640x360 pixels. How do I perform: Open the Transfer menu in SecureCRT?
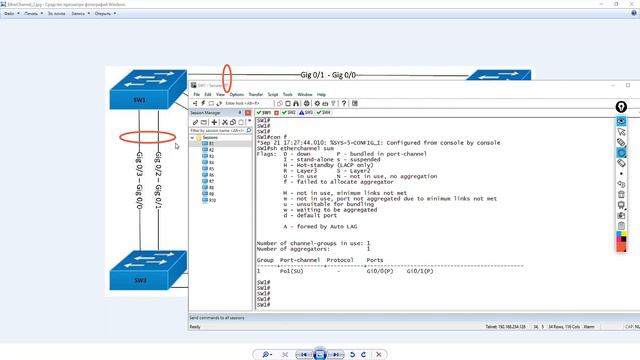tap(256, 94)
